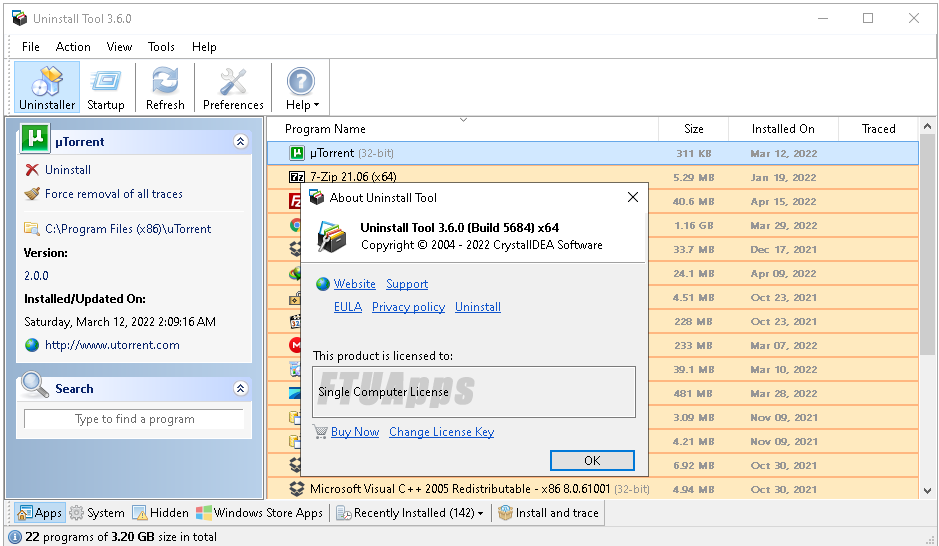Close the About Uninstall Tool dialog

[x=632, y=197]
